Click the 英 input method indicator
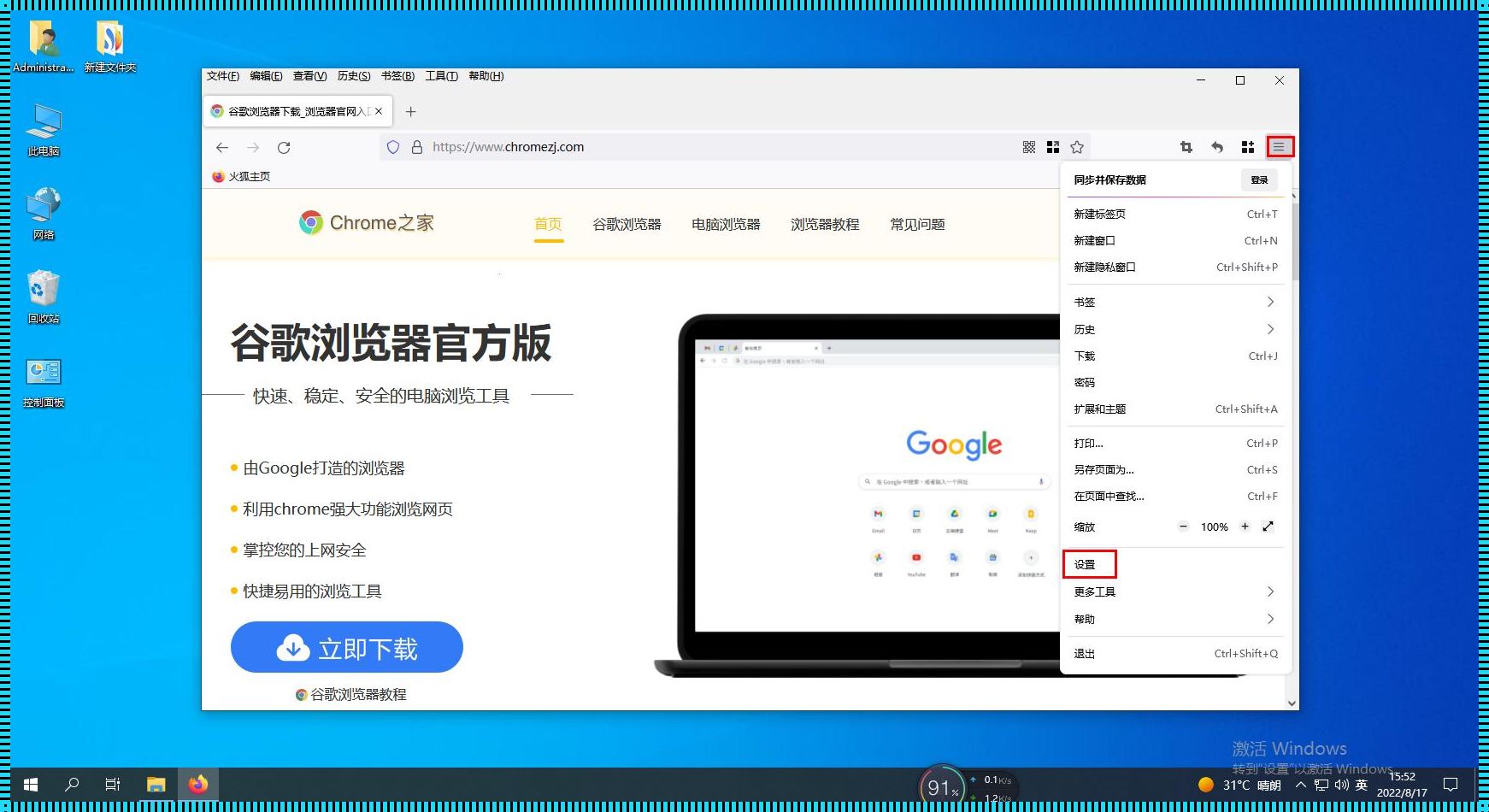This screenshot has height=812, width=1489. pyautogui.click(x=1362, y=785)
